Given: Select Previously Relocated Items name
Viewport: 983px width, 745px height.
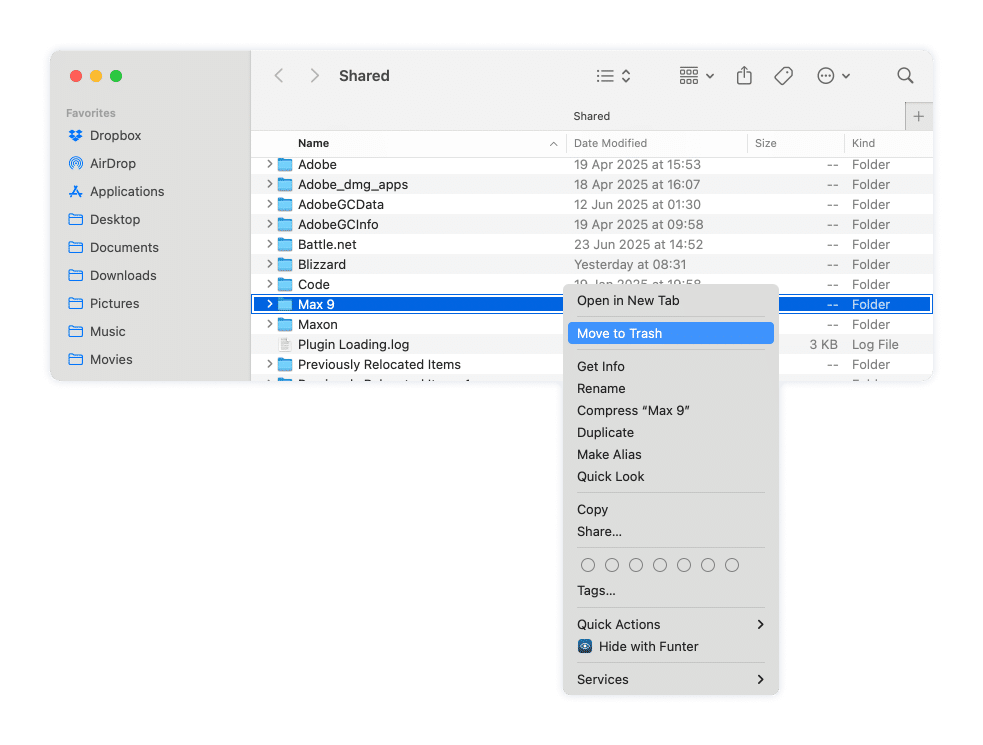Looking at the screenshot, I should (x=379, y=364).
